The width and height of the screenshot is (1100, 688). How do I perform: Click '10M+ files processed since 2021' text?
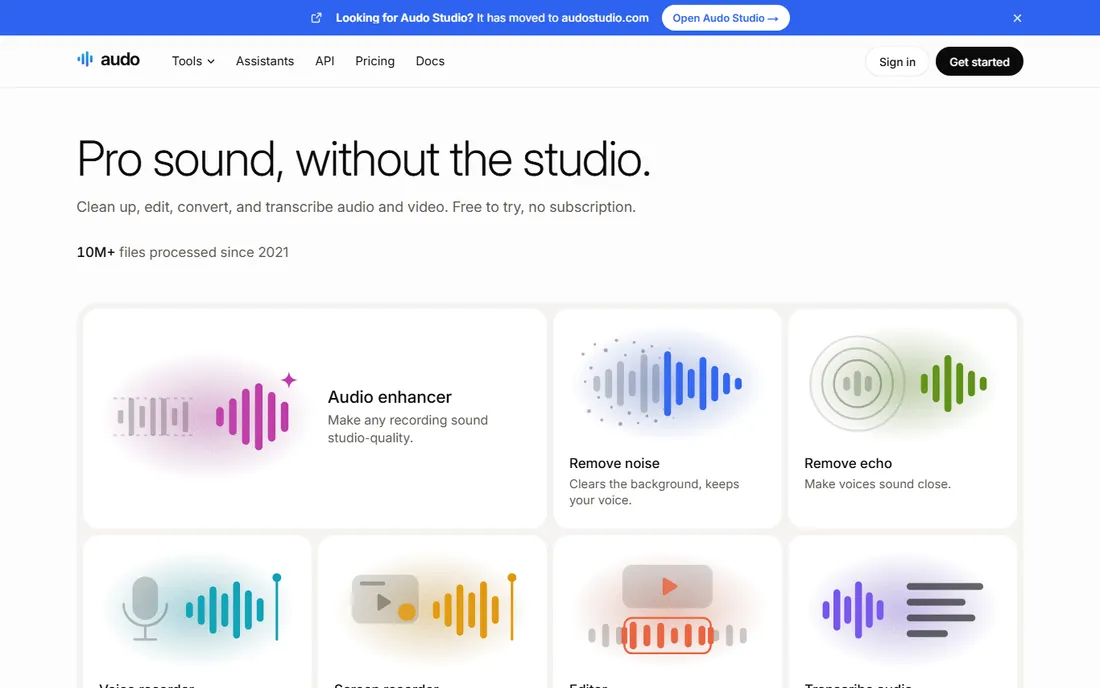coord(182,252)
